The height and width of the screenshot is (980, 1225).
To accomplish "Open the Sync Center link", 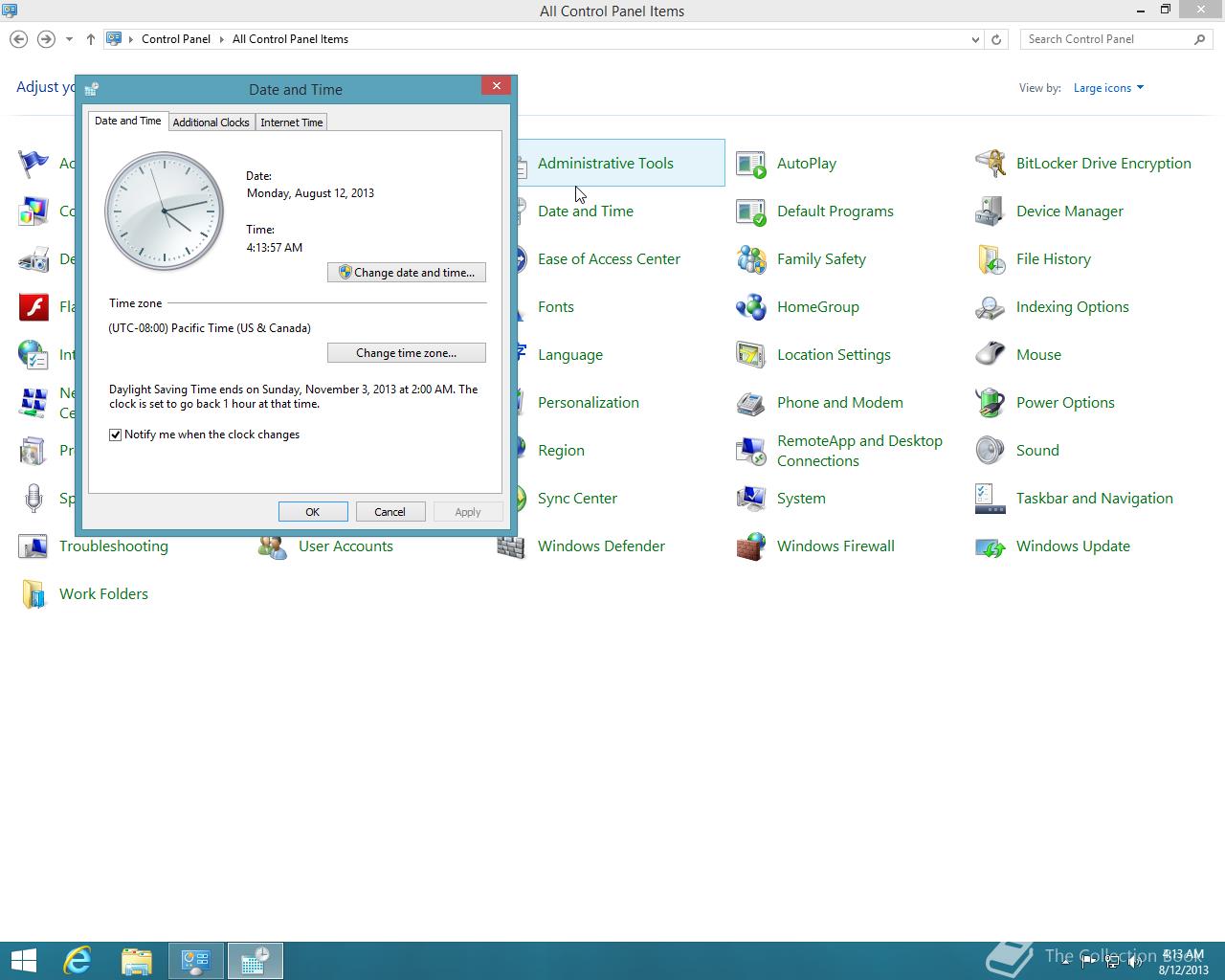I will tap(577, 499).
